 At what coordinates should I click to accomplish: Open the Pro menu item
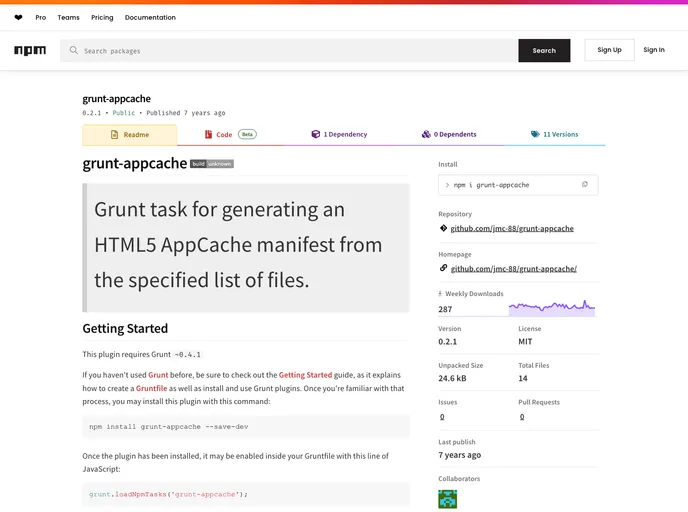[x=41, y=18]
